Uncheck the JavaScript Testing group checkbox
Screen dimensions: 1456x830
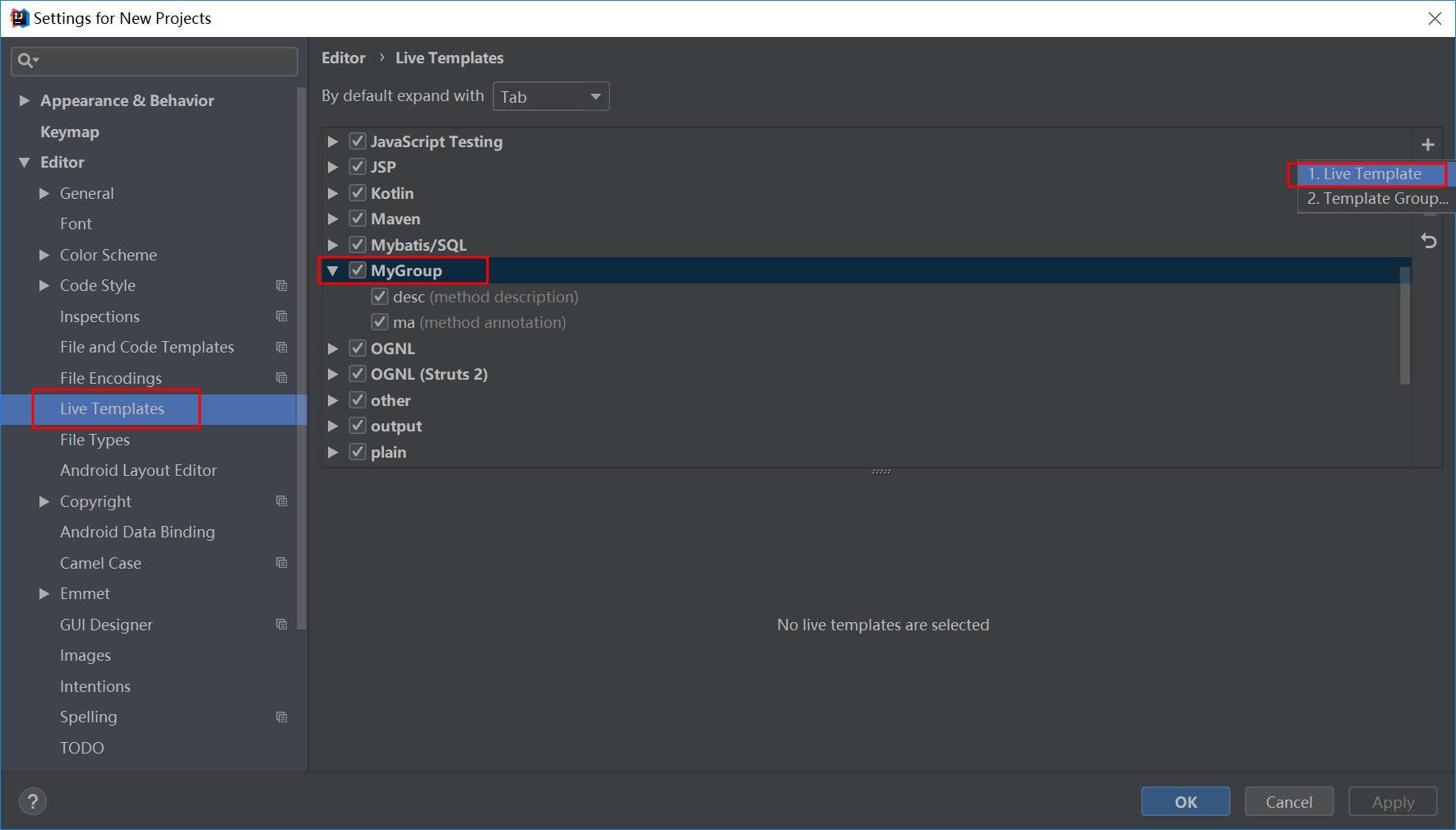click(x=358, y=141)
